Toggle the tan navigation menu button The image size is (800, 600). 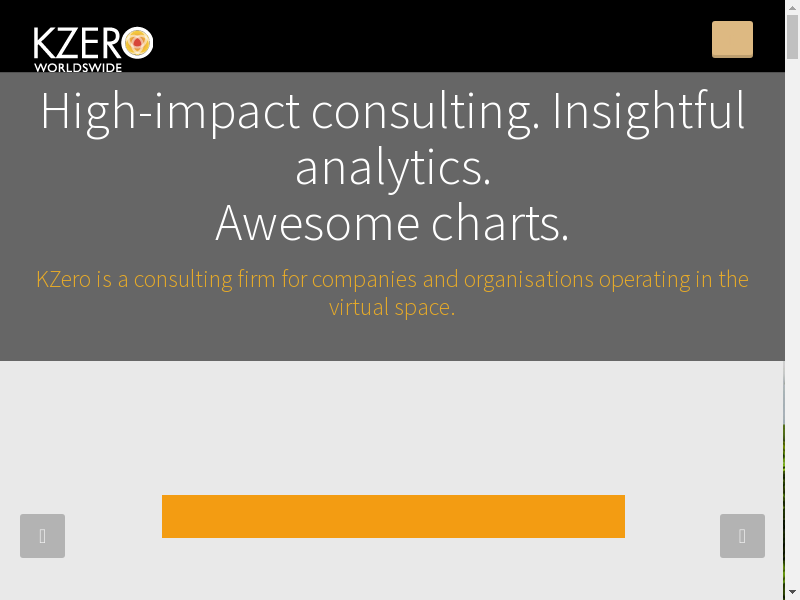click(x=732, y=39)
